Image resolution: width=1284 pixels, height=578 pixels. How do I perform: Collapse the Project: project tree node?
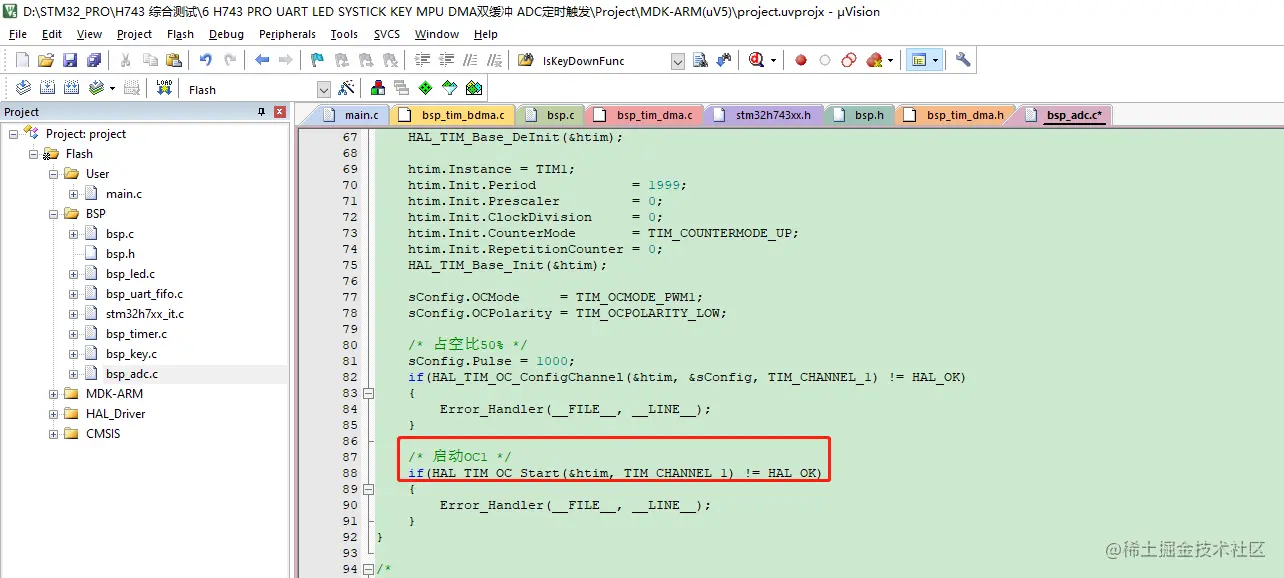[13, 134]
